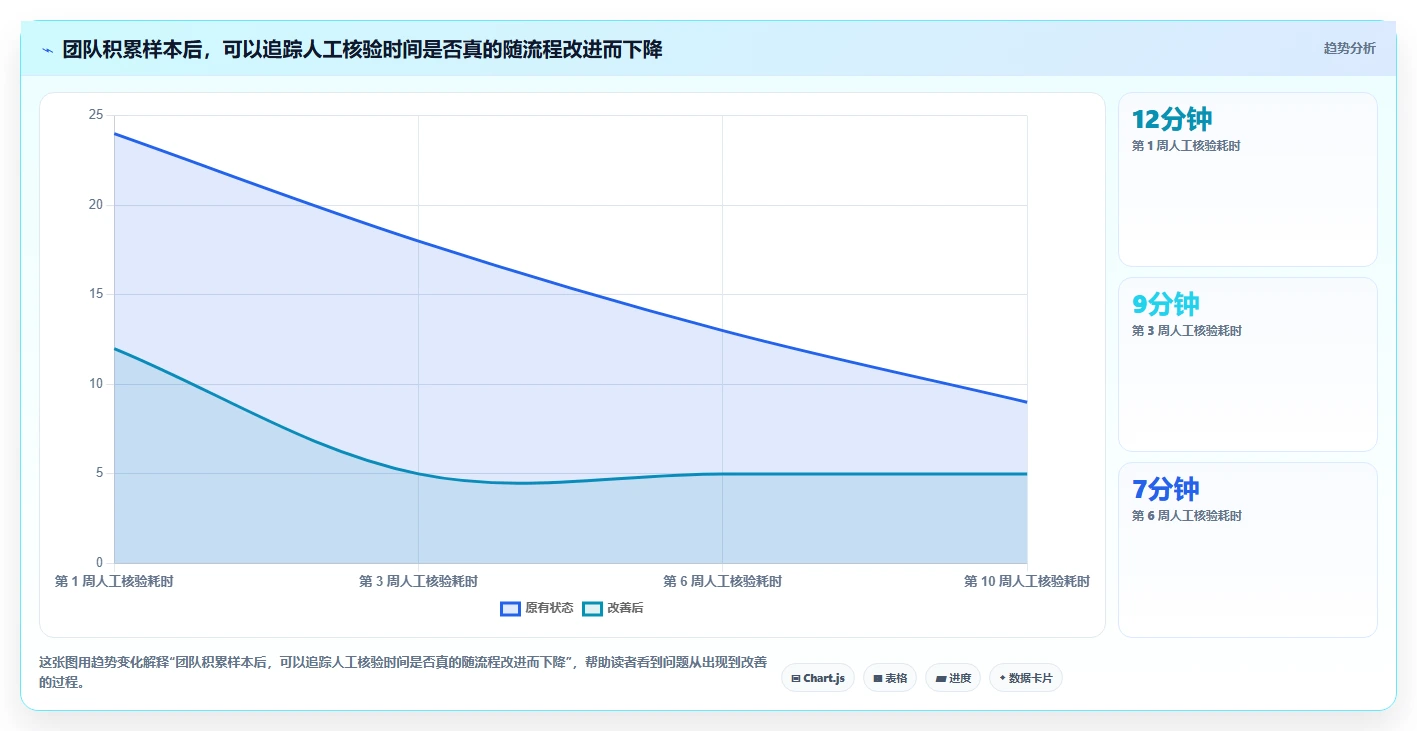
Task: Click the 第 6 周人工核验耗时 axis label
Action: [x=722, y=581]
